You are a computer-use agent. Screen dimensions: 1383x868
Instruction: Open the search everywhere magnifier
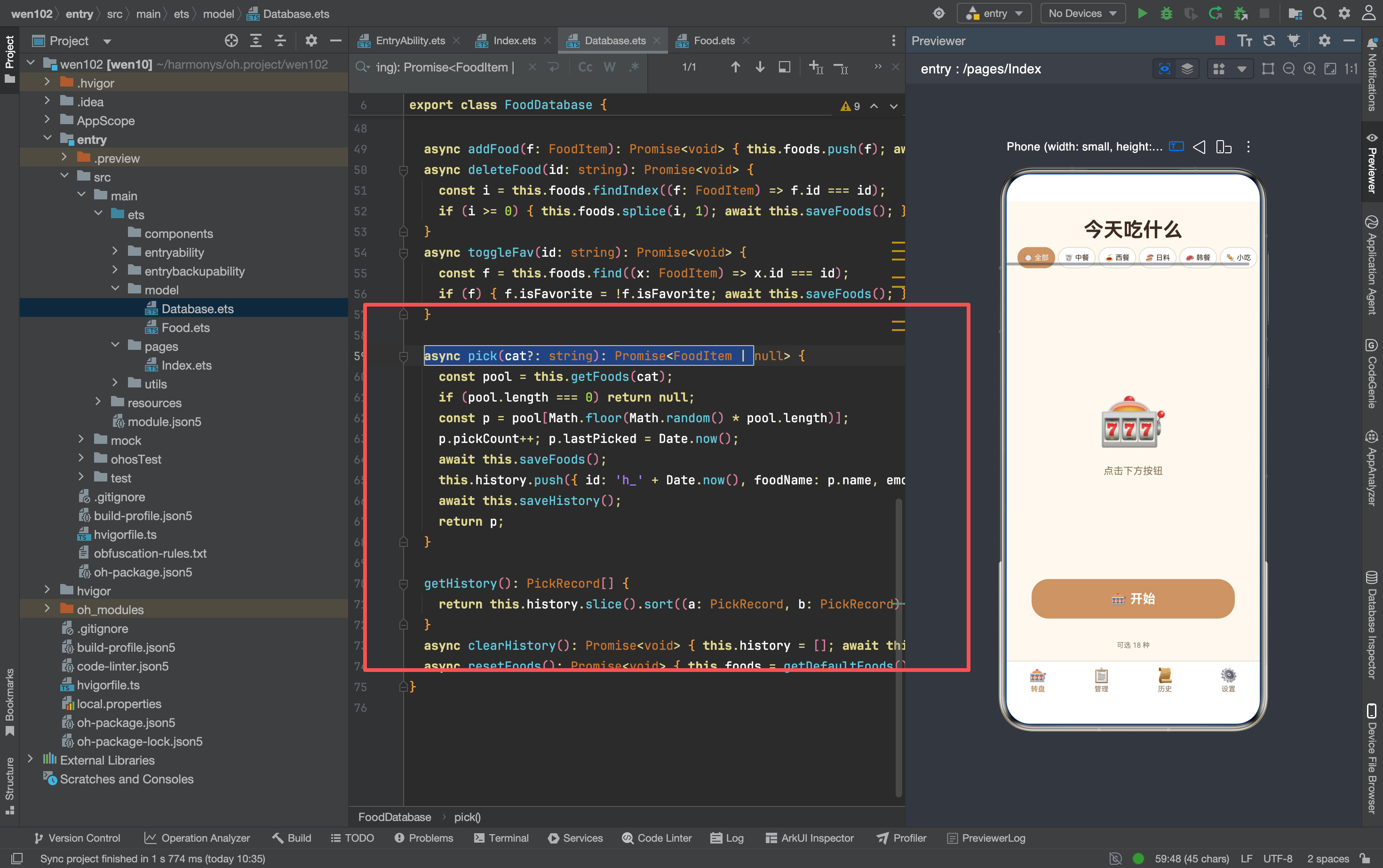[1320, 13]
